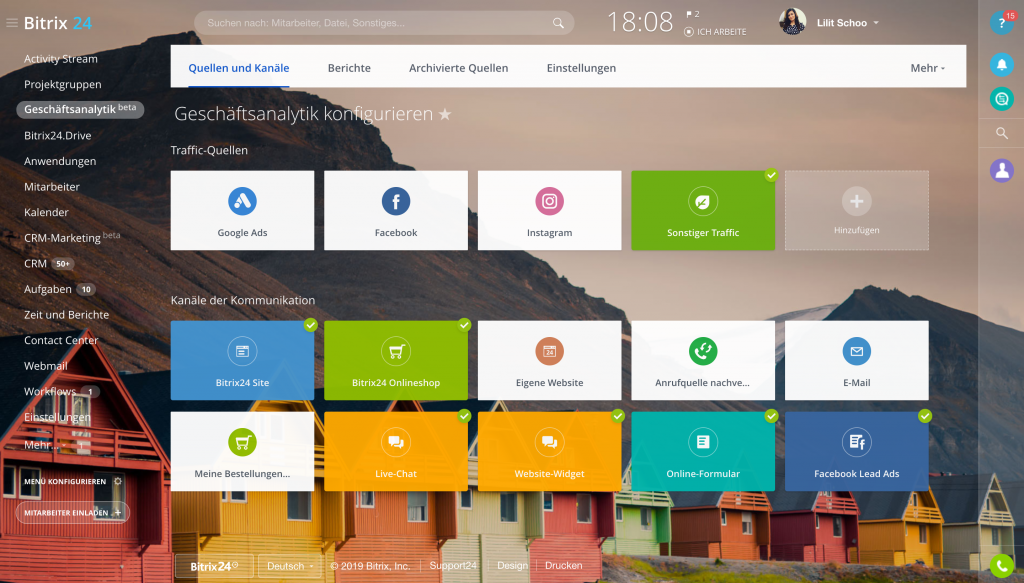Click the Google Ads source icon
The width and height of the screenshot is (1024, 583).
point(242,201)
